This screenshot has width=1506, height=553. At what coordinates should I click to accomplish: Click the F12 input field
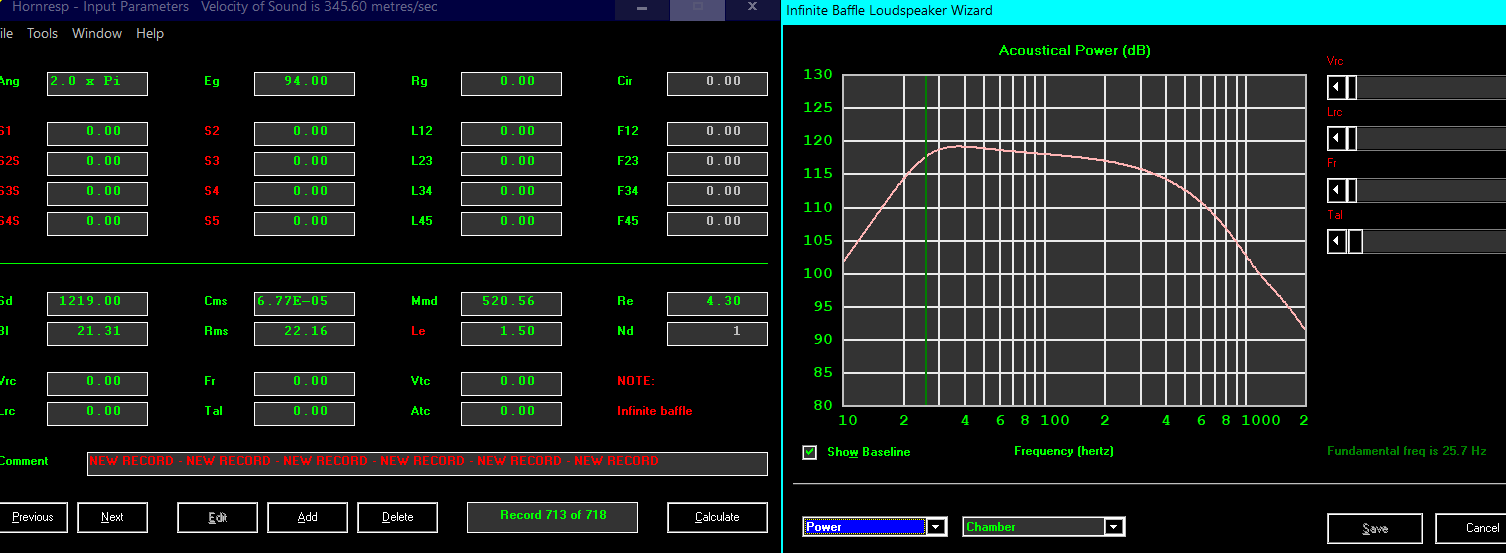[717, 133]
